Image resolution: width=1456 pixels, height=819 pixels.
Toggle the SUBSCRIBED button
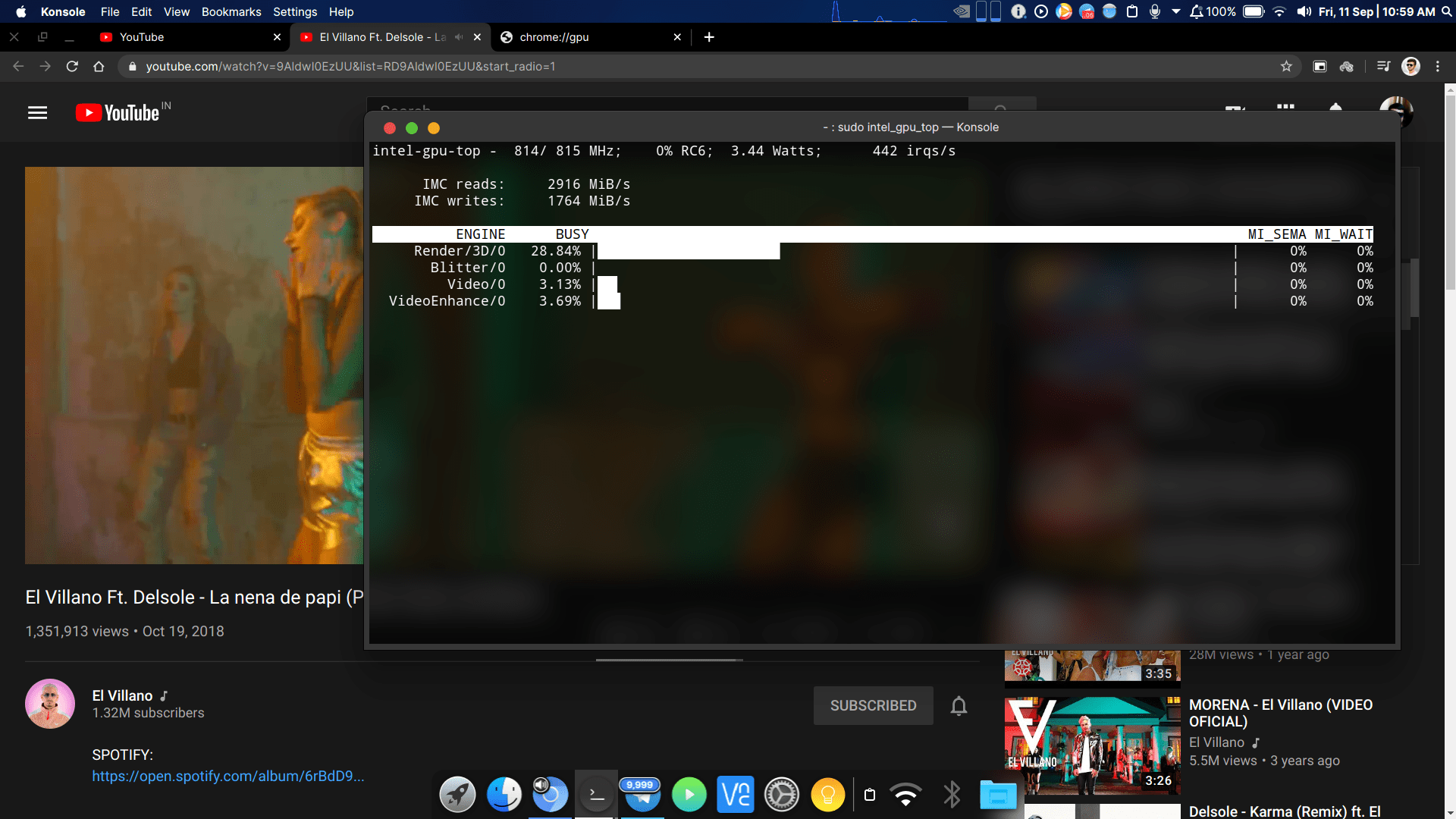click(x=873, y=706)
